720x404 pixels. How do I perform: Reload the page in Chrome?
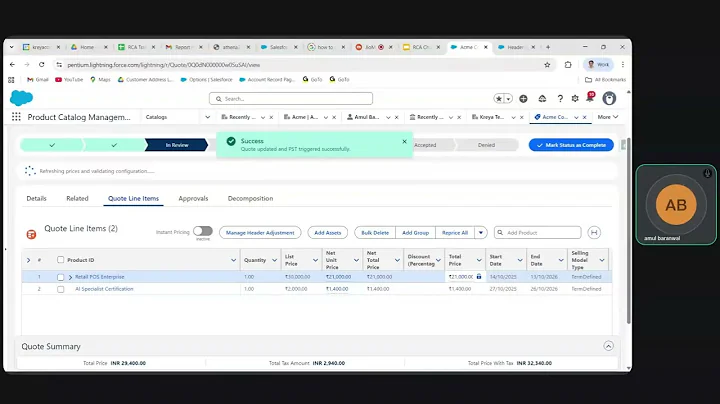pyautogui.click(x=41, y=65)
